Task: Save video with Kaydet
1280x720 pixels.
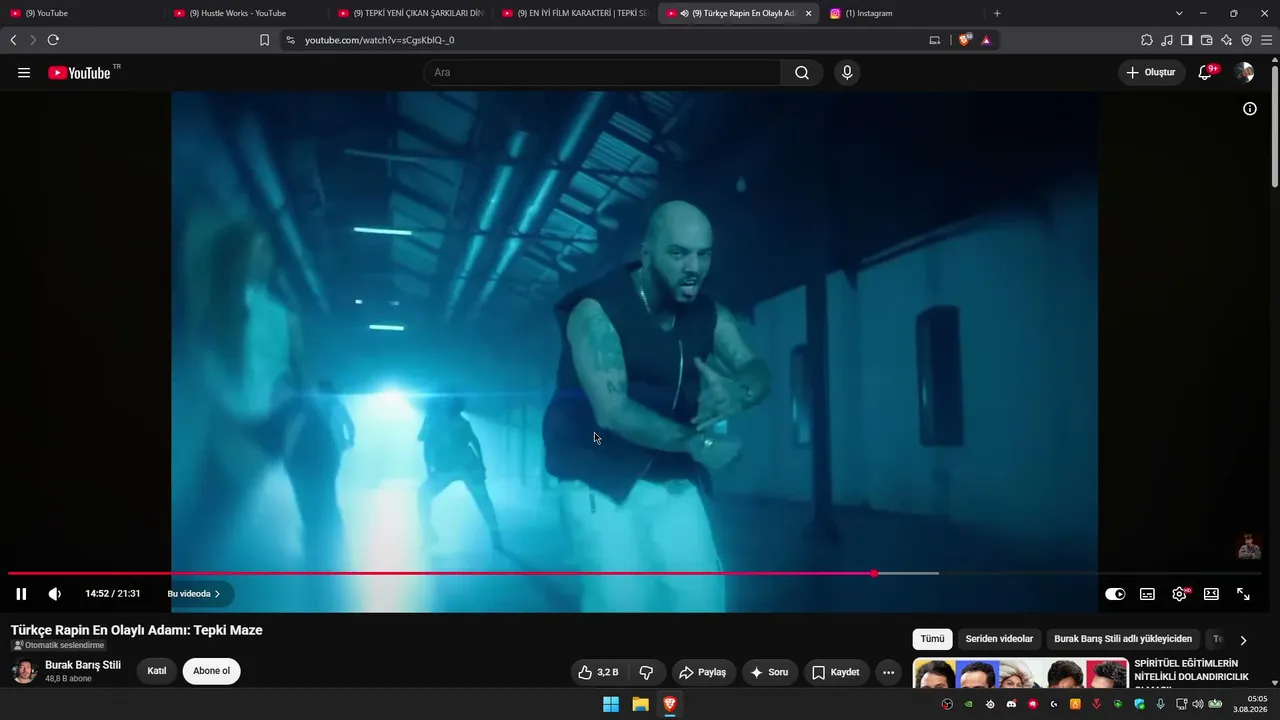Action: pyautogui.click(x=836, y=672)
